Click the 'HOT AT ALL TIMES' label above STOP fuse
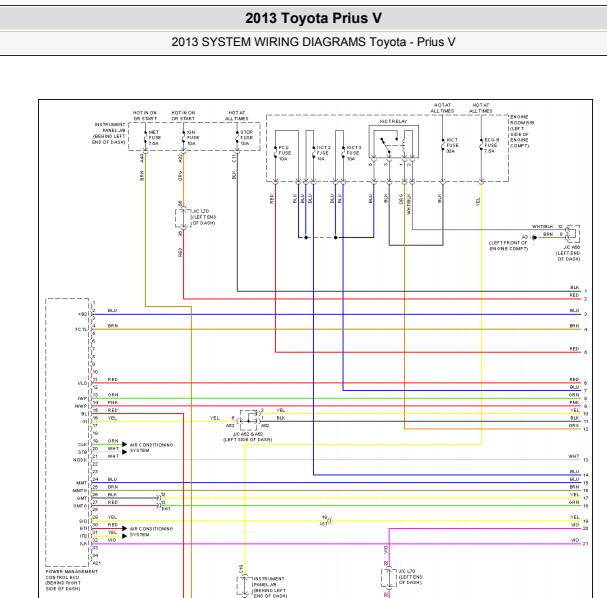This screenshot has width=607, height=598. pos(237,116)
